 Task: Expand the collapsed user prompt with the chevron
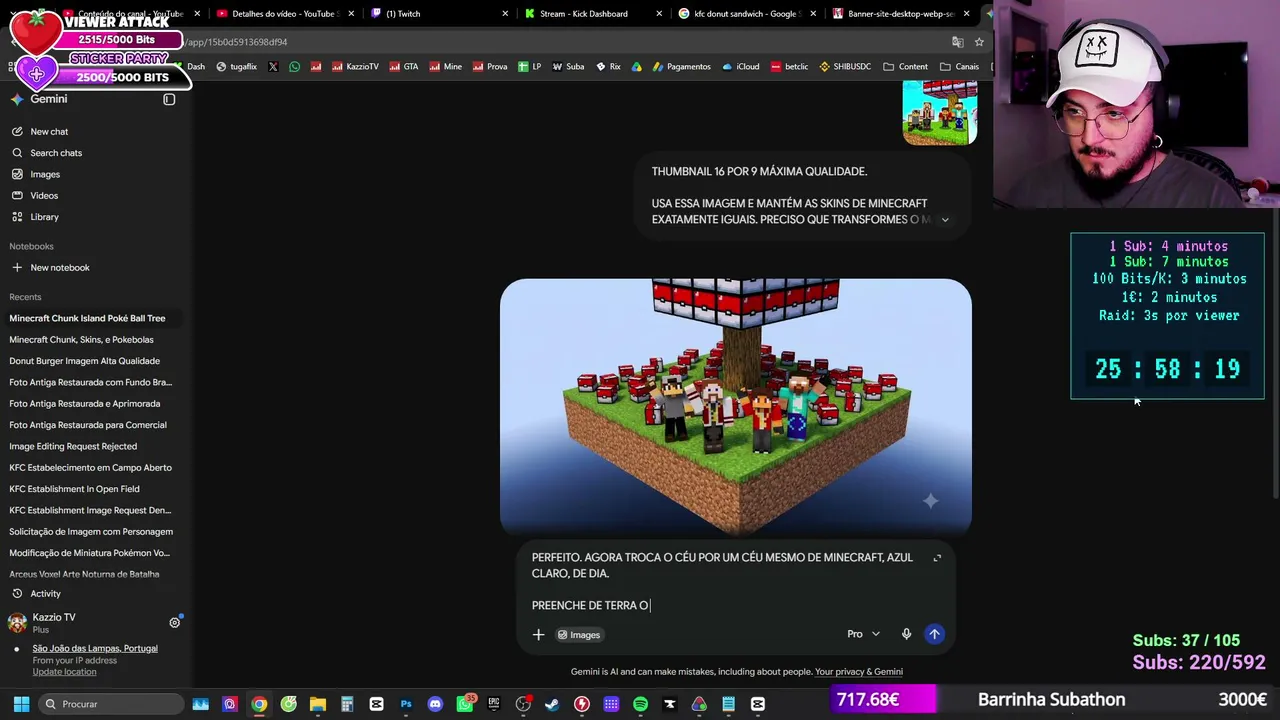point(945,220)
